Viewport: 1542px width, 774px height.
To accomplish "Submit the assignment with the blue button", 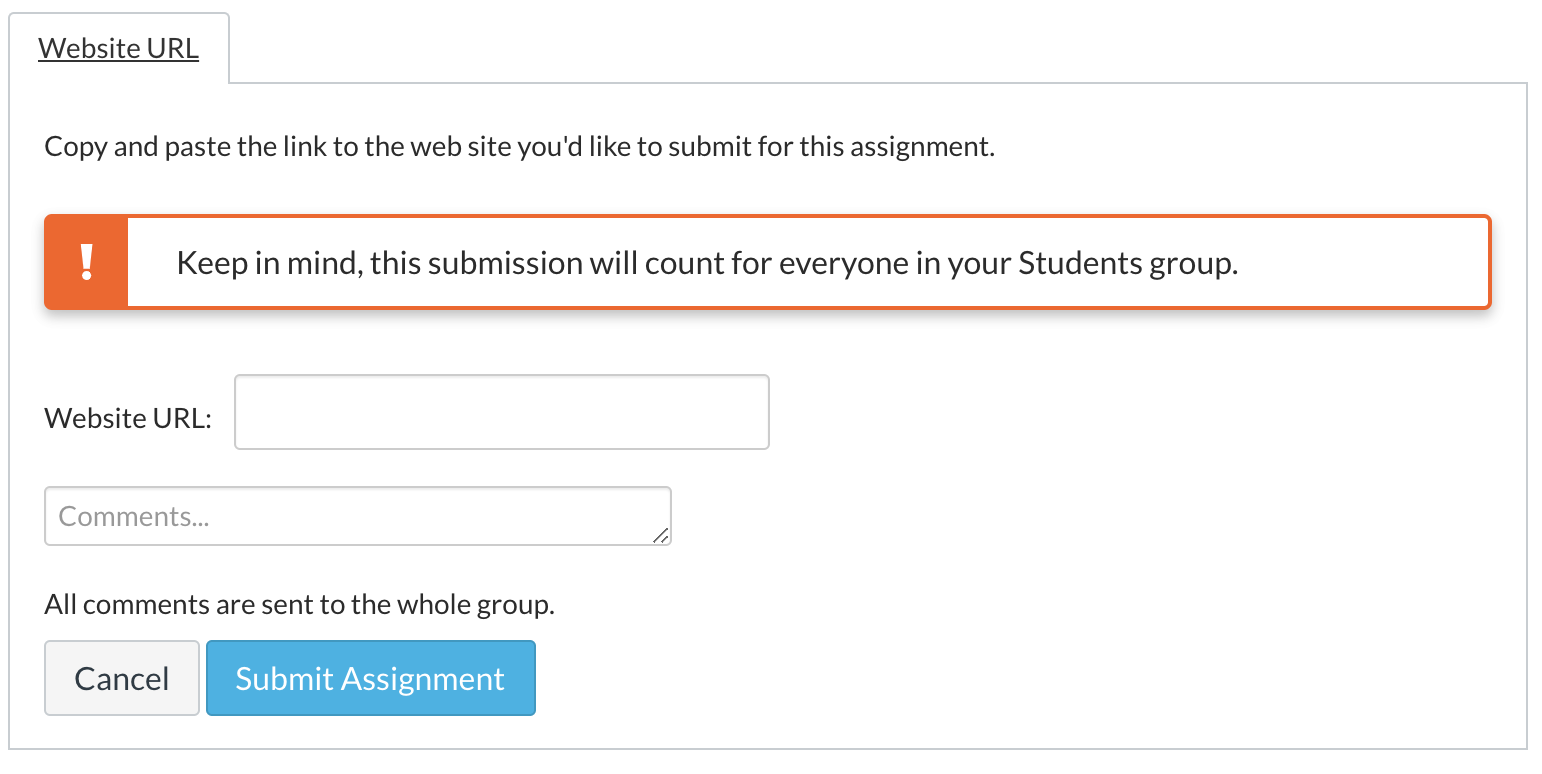I will [x=370, y=678].
